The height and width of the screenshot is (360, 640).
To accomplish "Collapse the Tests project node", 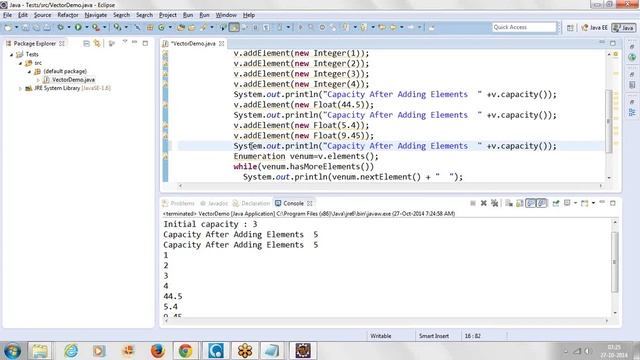I will coord(11,54).
